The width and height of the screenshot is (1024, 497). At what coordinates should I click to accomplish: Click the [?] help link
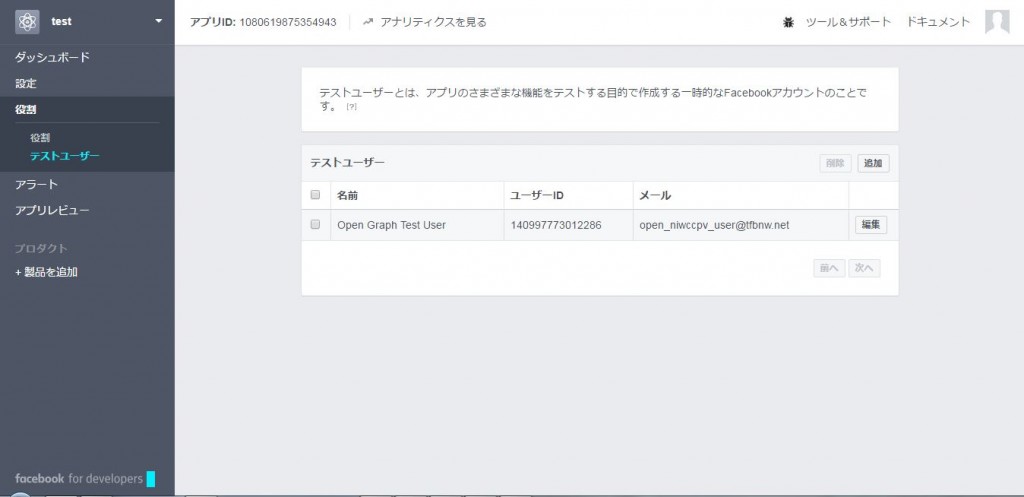(351, 106)
